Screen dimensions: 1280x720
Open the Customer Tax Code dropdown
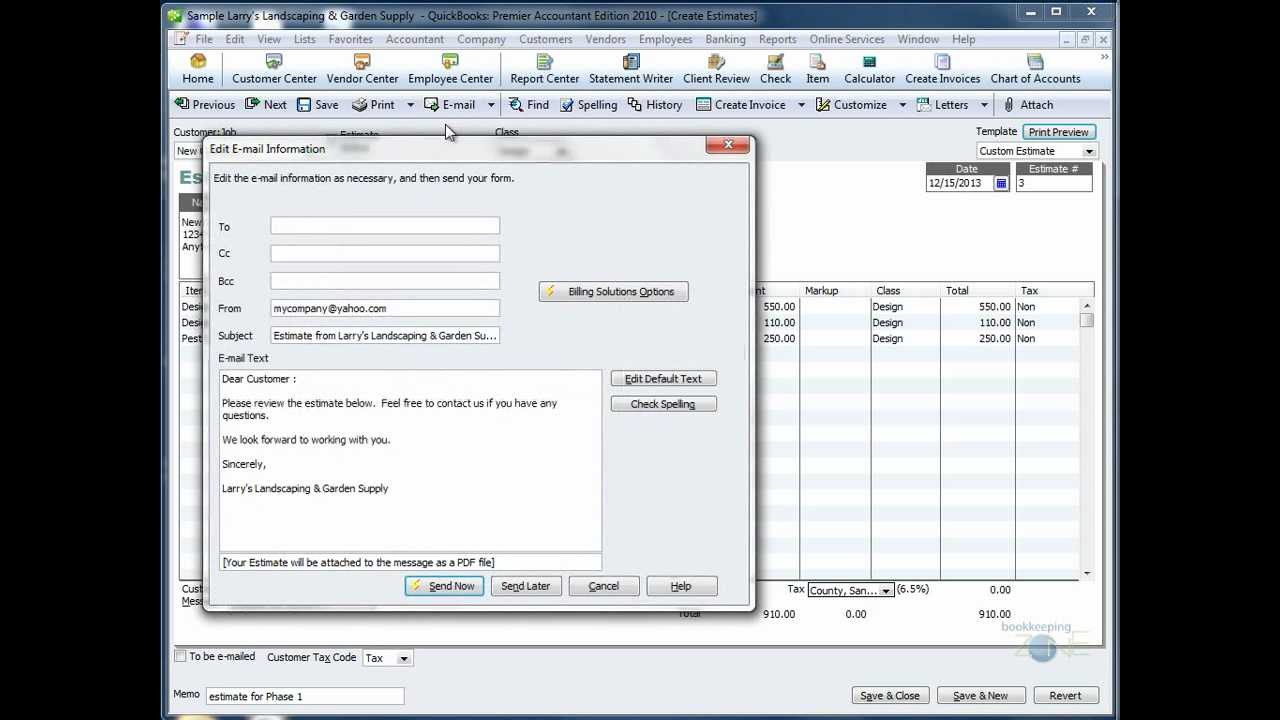[x=404, y=658]
